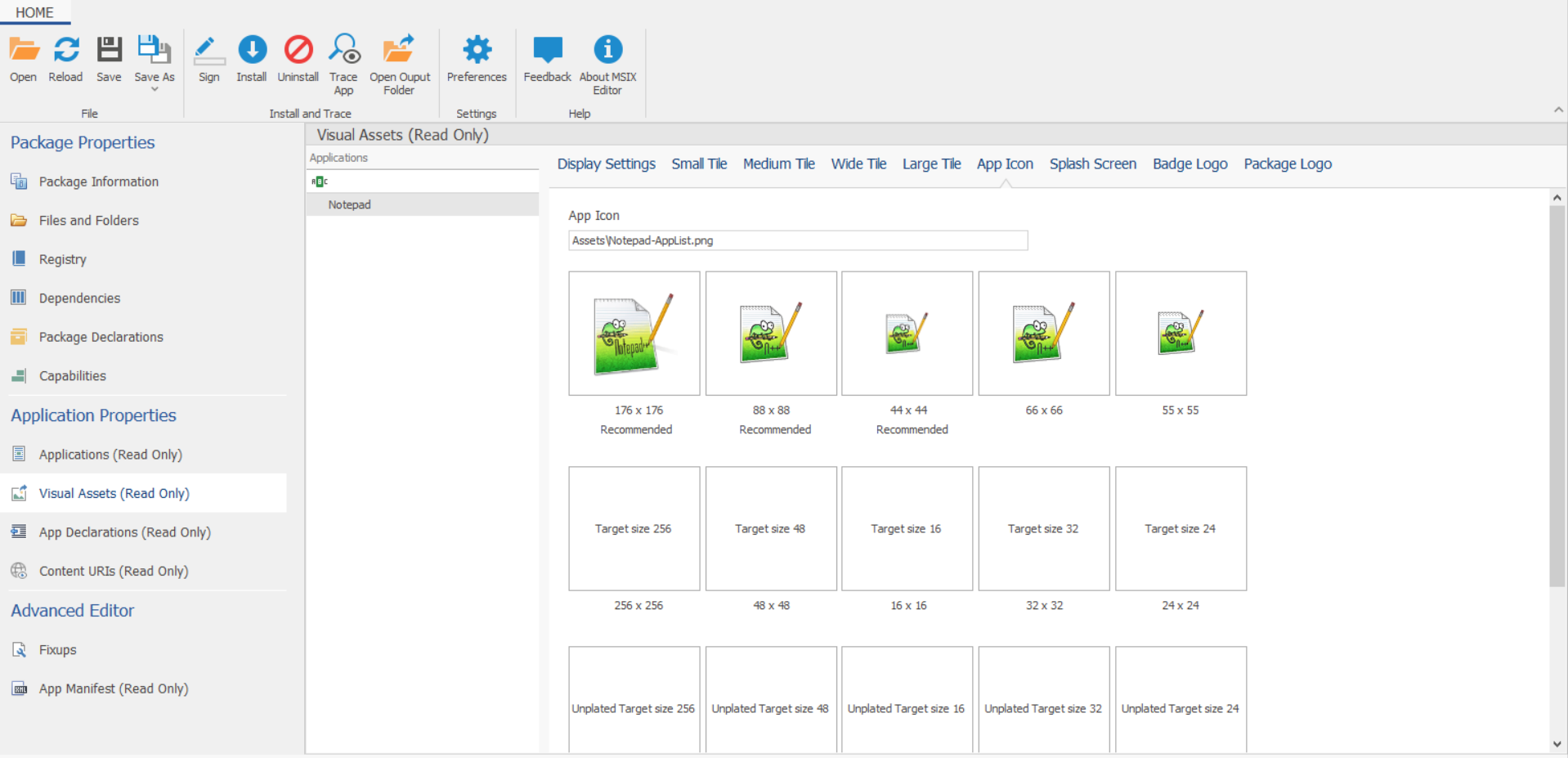Collapse the ribbon with the chevron
Image resolution: width=1568 pixels, height=758 pixels.
coord(1558,110)
